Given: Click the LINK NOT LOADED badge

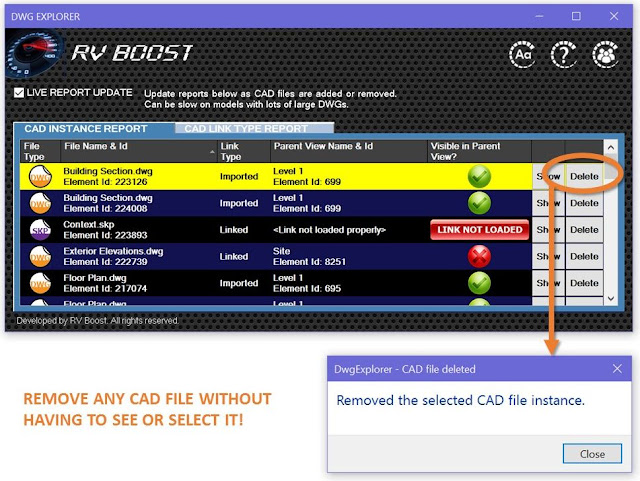Looking at the screenshot, I should [480, 230].
